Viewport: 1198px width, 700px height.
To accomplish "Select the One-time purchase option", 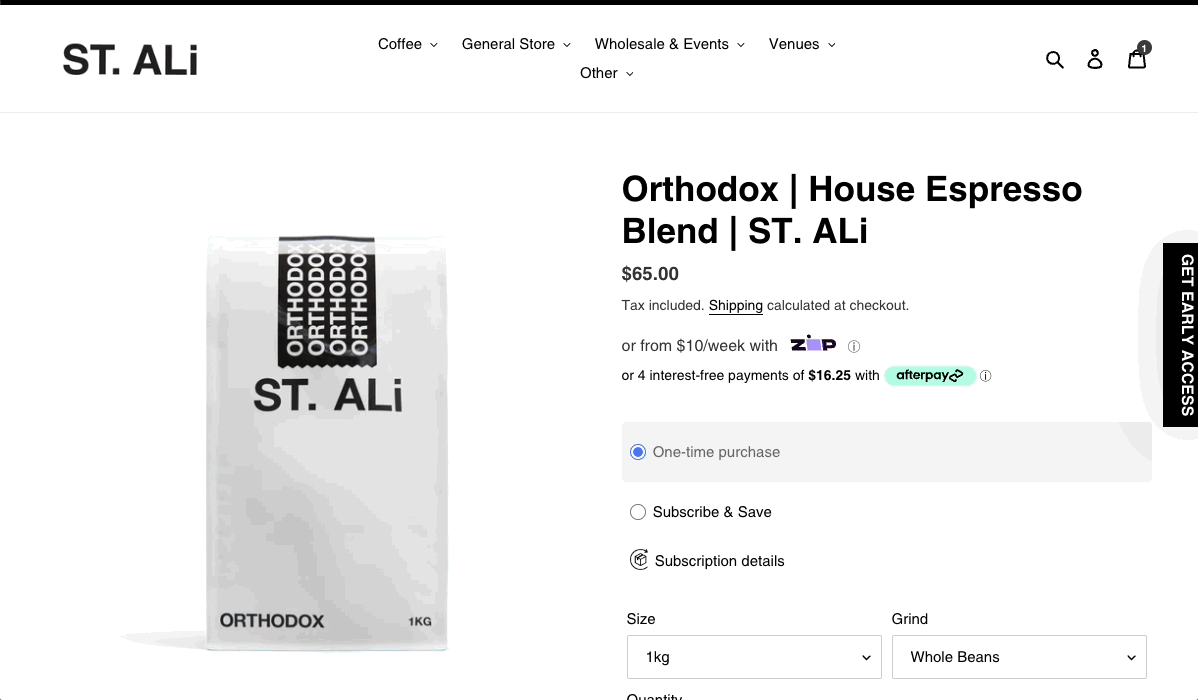I will [638, 452].
